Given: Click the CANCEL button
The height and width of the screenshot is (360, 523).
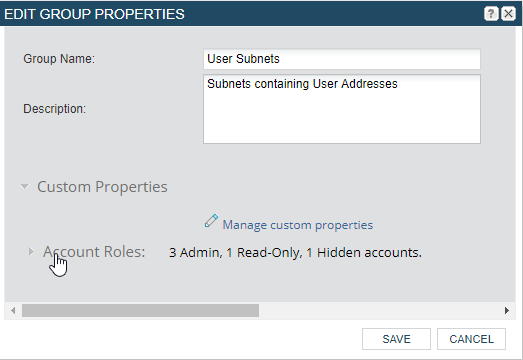Looking at the screenshot, I should pyautogui.click(x=471, y=339).
